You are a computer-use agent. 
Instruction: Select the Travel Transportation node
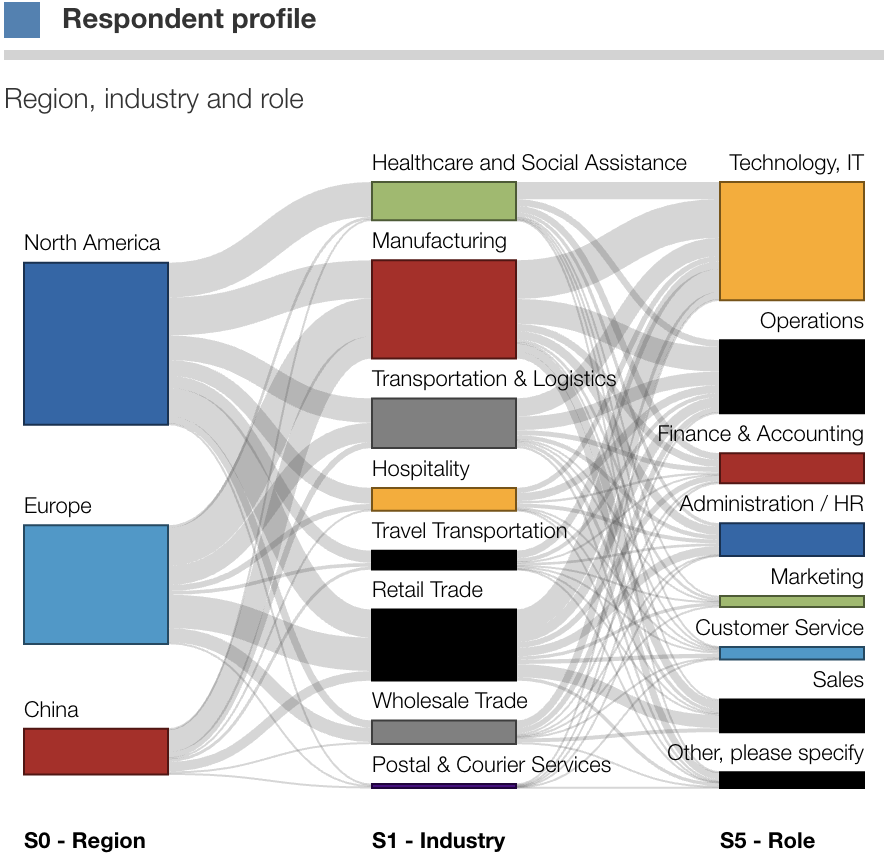444,560
